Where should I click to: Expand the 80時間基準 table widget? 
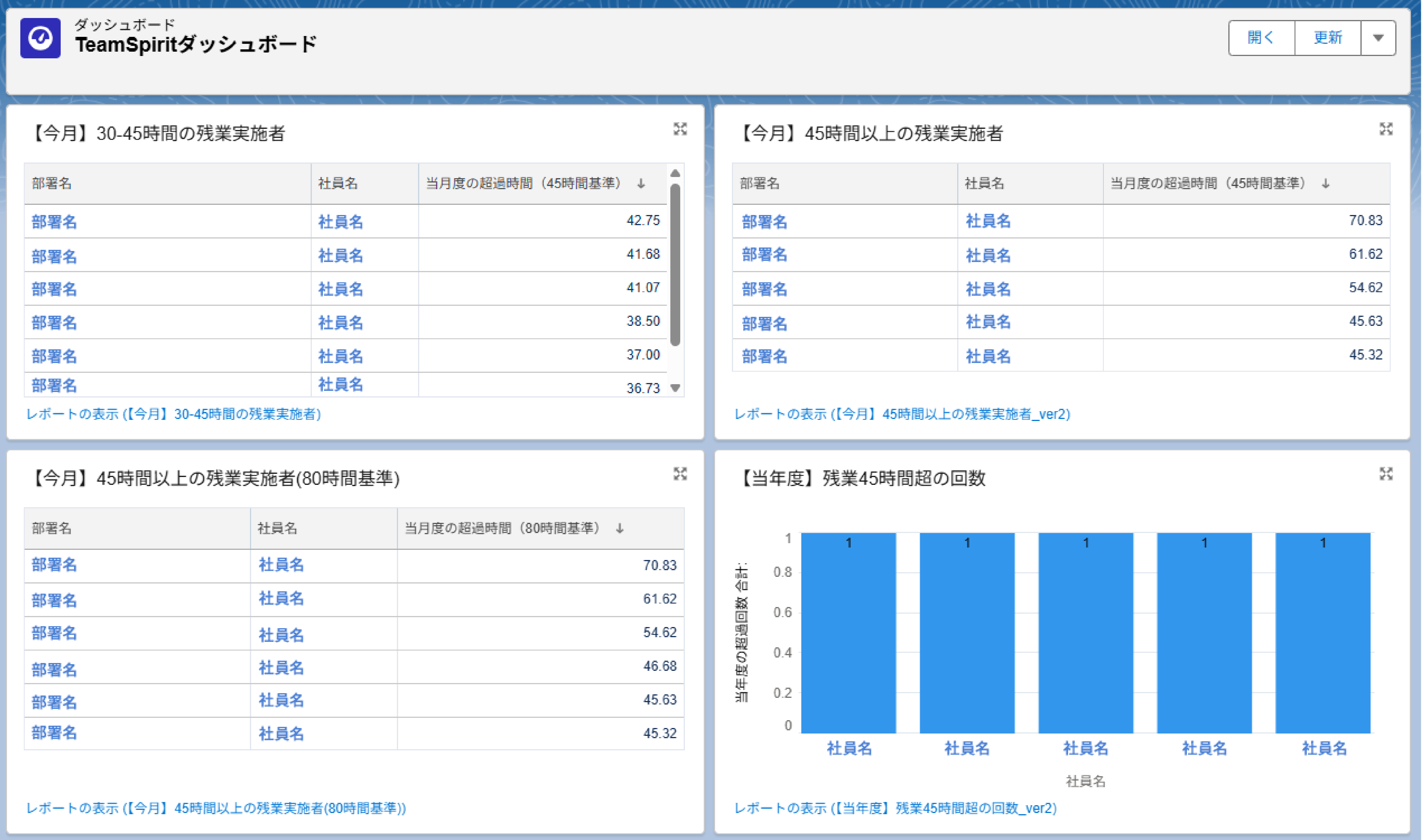point(680,474)
